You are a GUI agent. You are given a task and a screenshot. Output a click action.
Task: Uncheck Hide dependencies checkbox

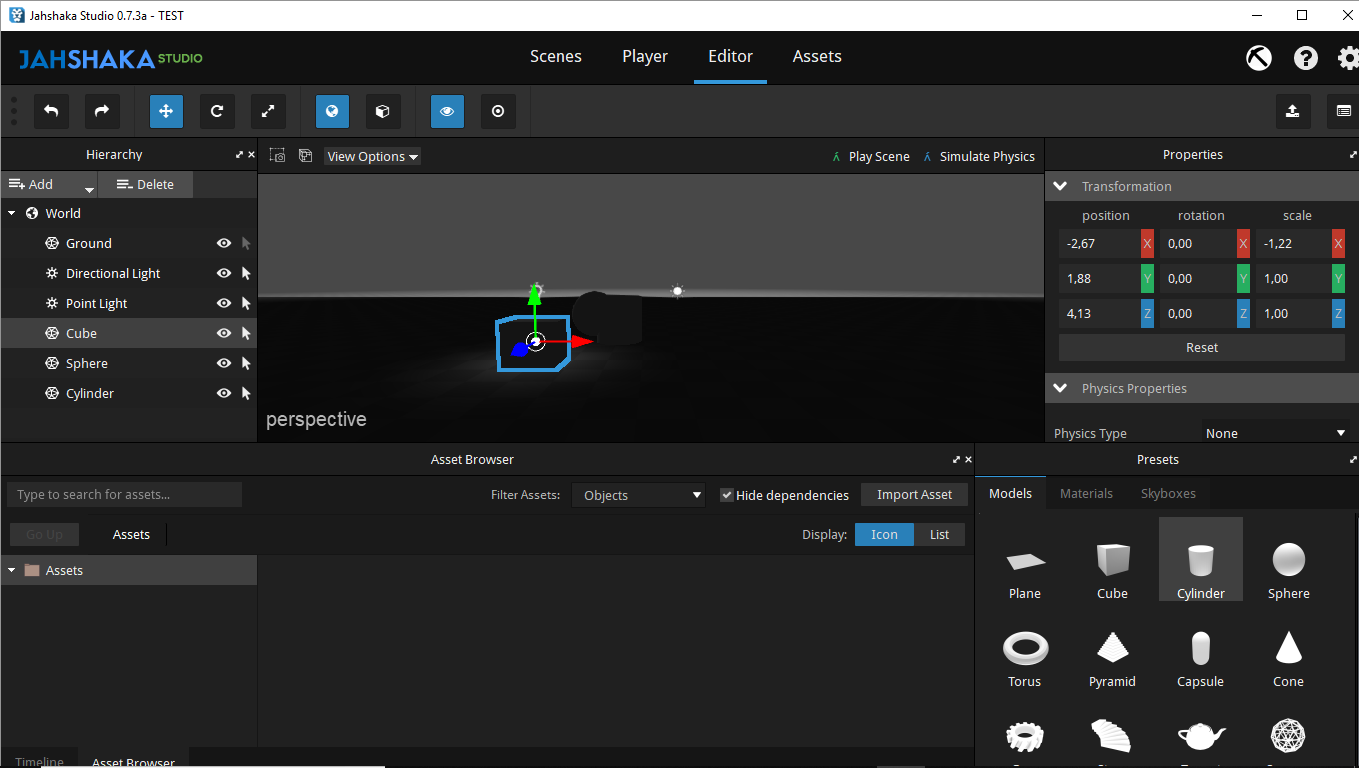(727, 495)
